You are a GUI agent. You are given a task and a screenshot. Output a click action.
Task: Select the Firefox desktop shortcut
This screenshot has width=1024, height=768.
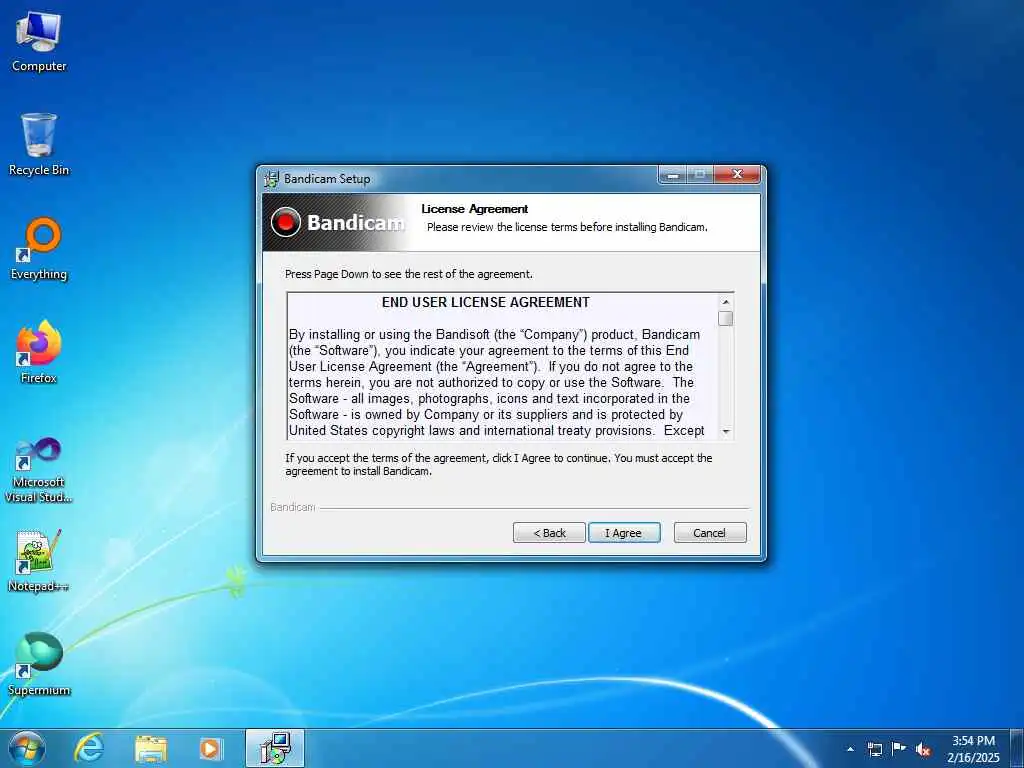point(39,352)
